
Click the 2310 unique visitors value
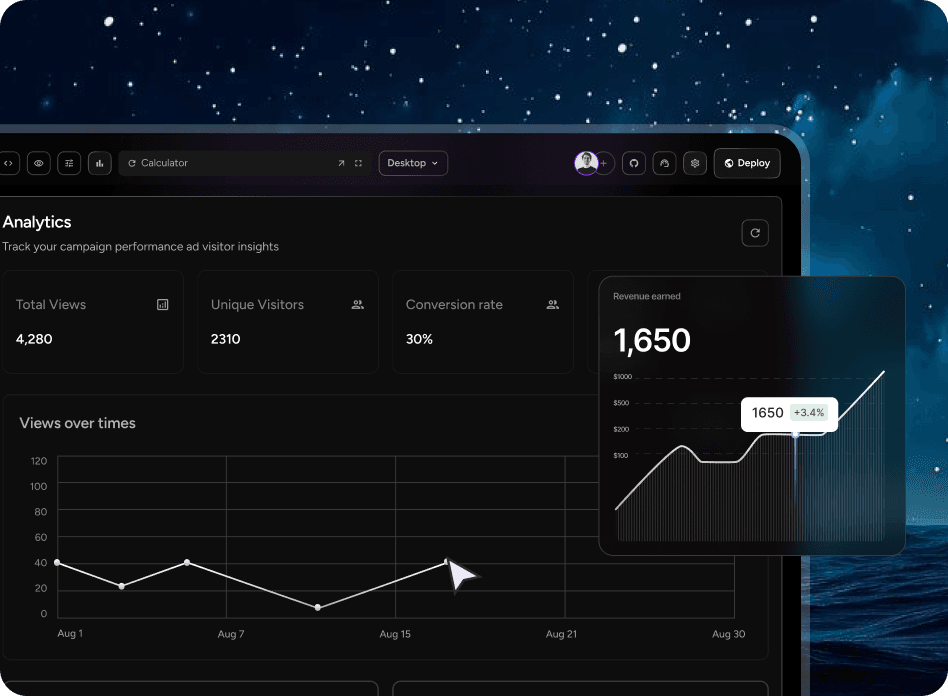pos(226,339)
